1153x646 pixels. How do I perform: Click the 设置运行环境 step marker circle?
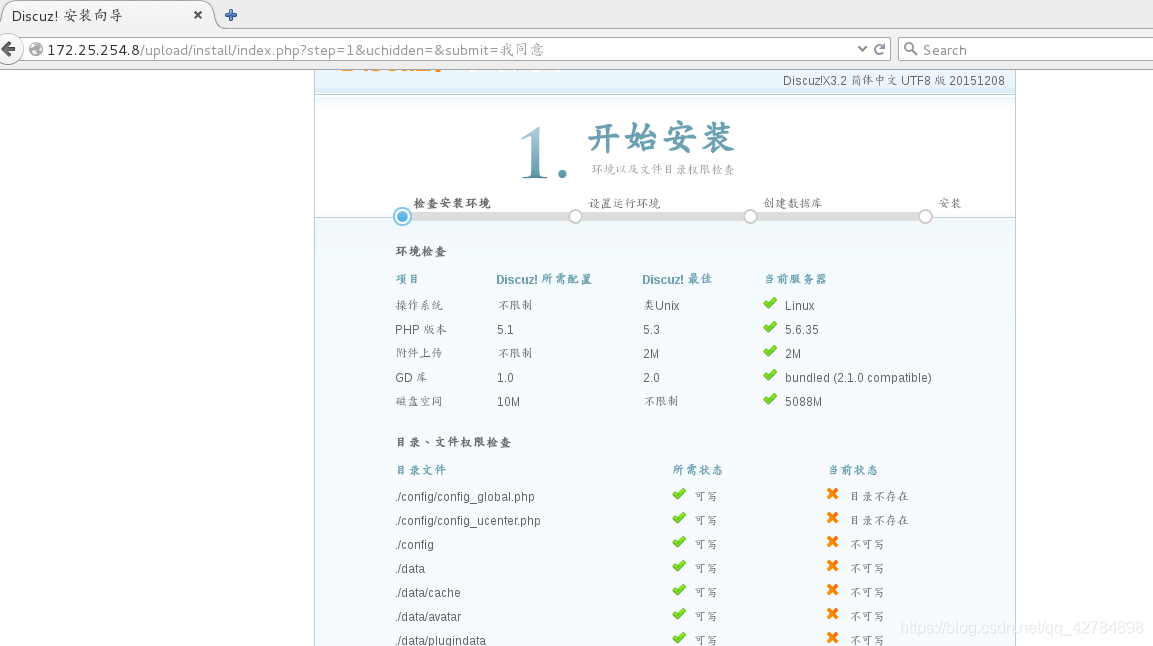tap(575, 216)
